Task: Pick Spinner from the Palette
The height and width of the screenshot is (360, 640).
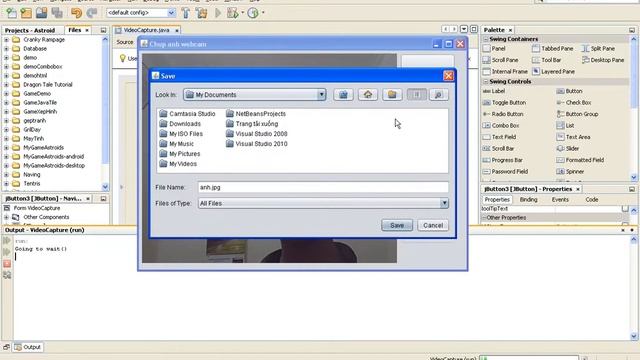Action: point(570,171)
